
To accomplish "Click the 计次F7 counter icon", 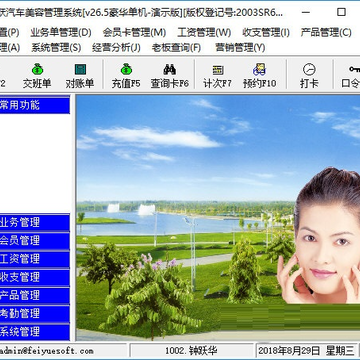I will coord(218,70).
